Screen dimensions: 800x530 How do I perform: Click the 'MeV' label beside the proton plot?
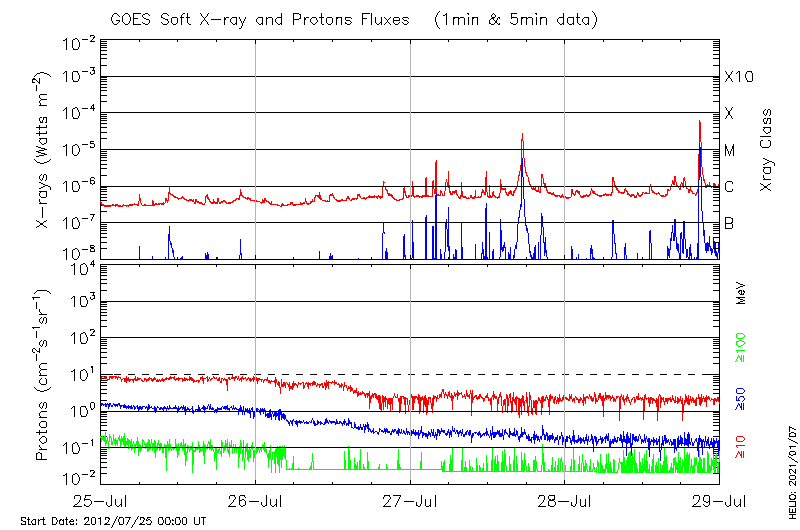(x=742, y=292)
